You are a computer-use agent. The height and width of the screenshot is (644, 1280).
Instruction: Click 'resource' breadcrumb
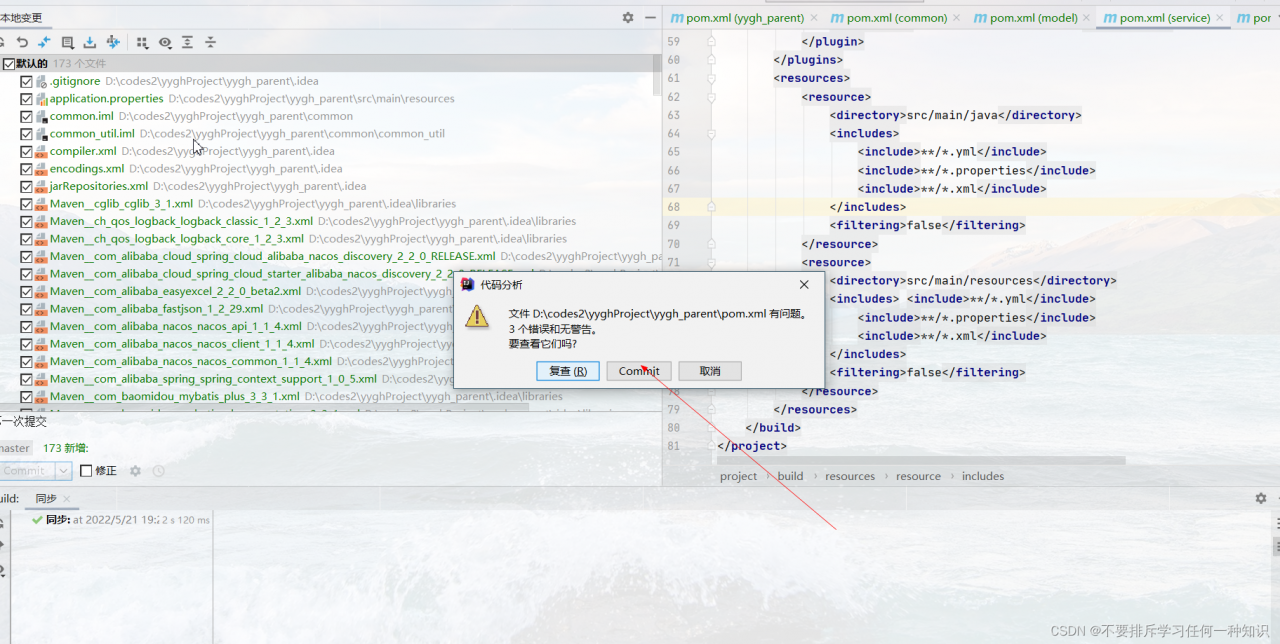(918, 476)
